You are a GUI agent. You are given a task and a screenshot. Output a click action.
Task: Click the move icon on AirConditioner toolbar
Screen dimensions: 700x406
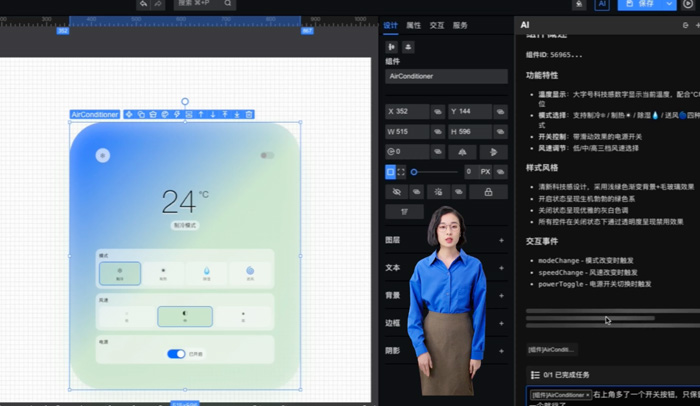pyautogui.click(x=129, y=115)
